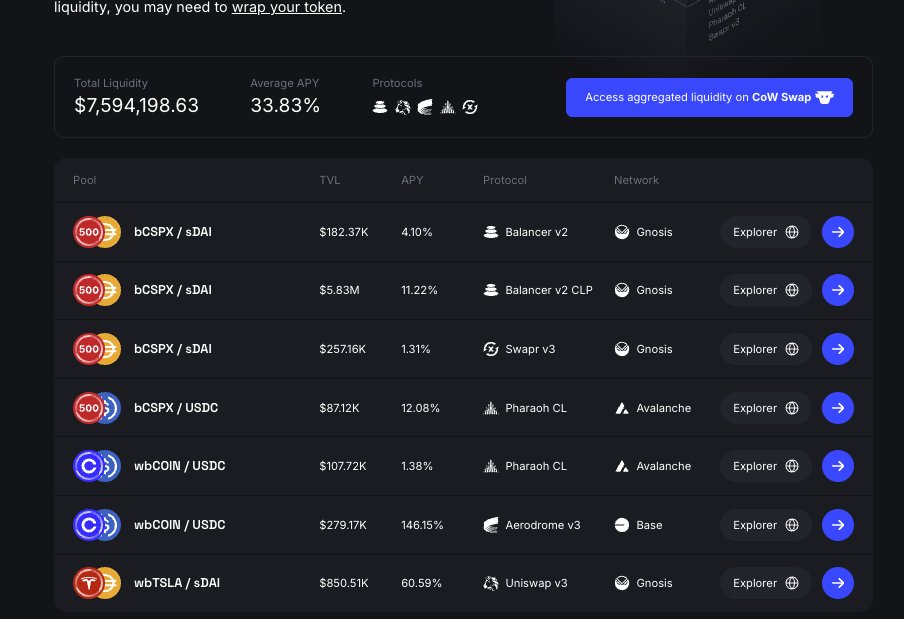Screen dimensions: 904x619
Task: Click Pharaoh CL icon in wbCOIN row
Action: 491,466
